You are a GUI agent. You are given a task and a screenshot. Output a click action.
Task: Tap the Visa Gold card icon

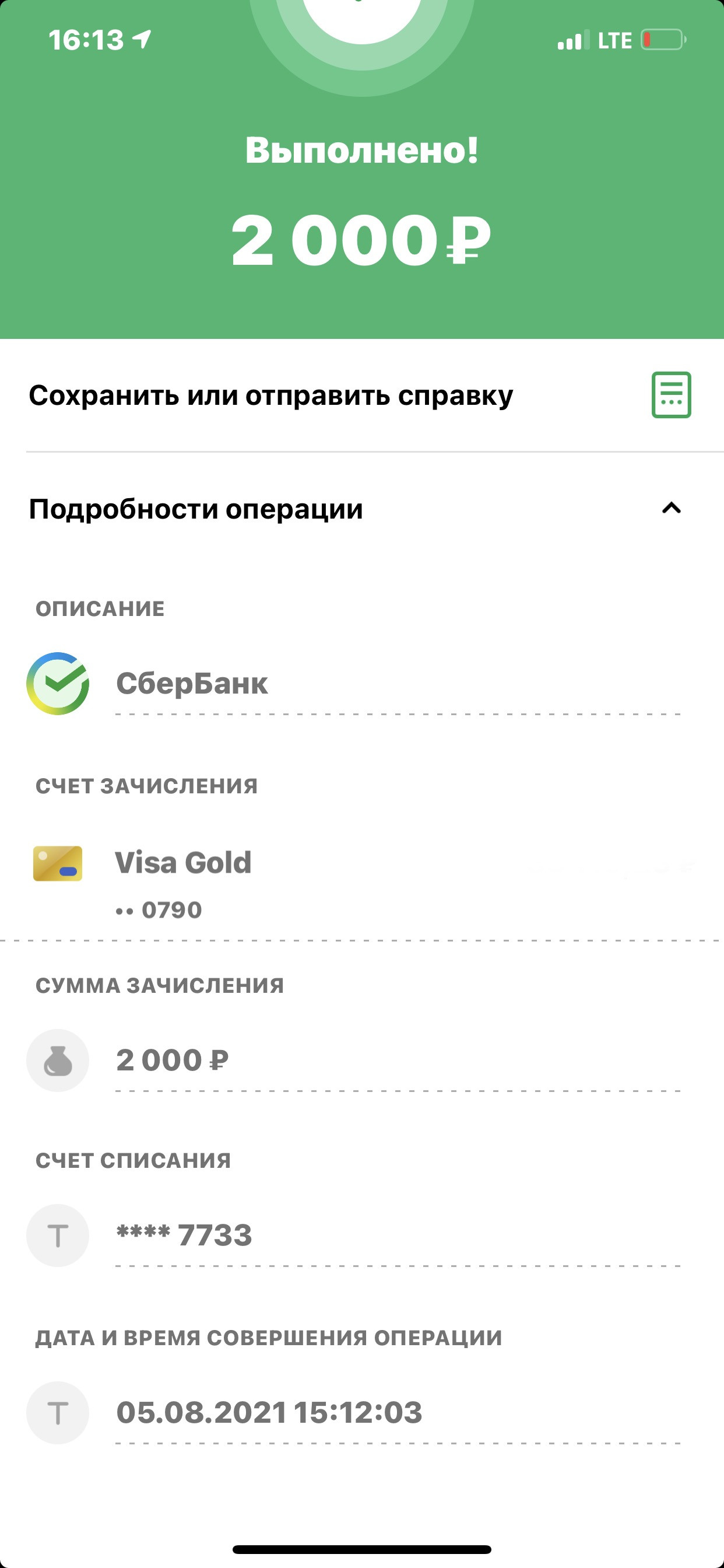pos(58,864)
